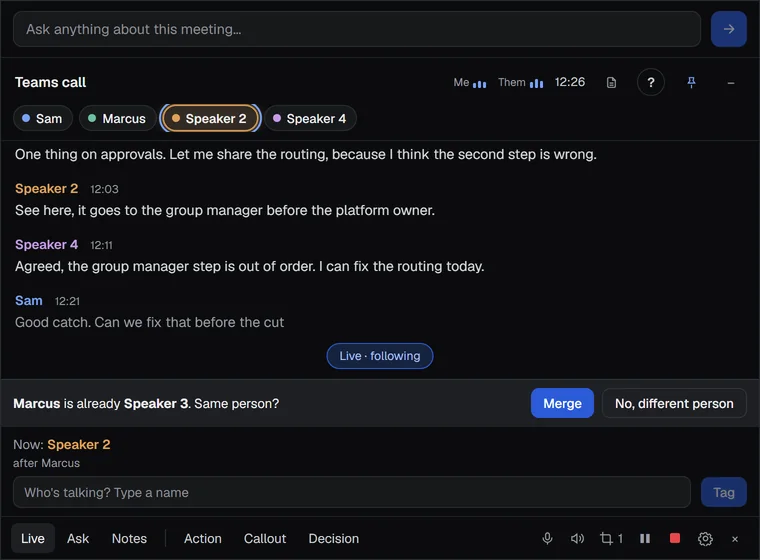The image size is (760, 560).
Task: Click the Live · following pill
Action: point(380,356)
